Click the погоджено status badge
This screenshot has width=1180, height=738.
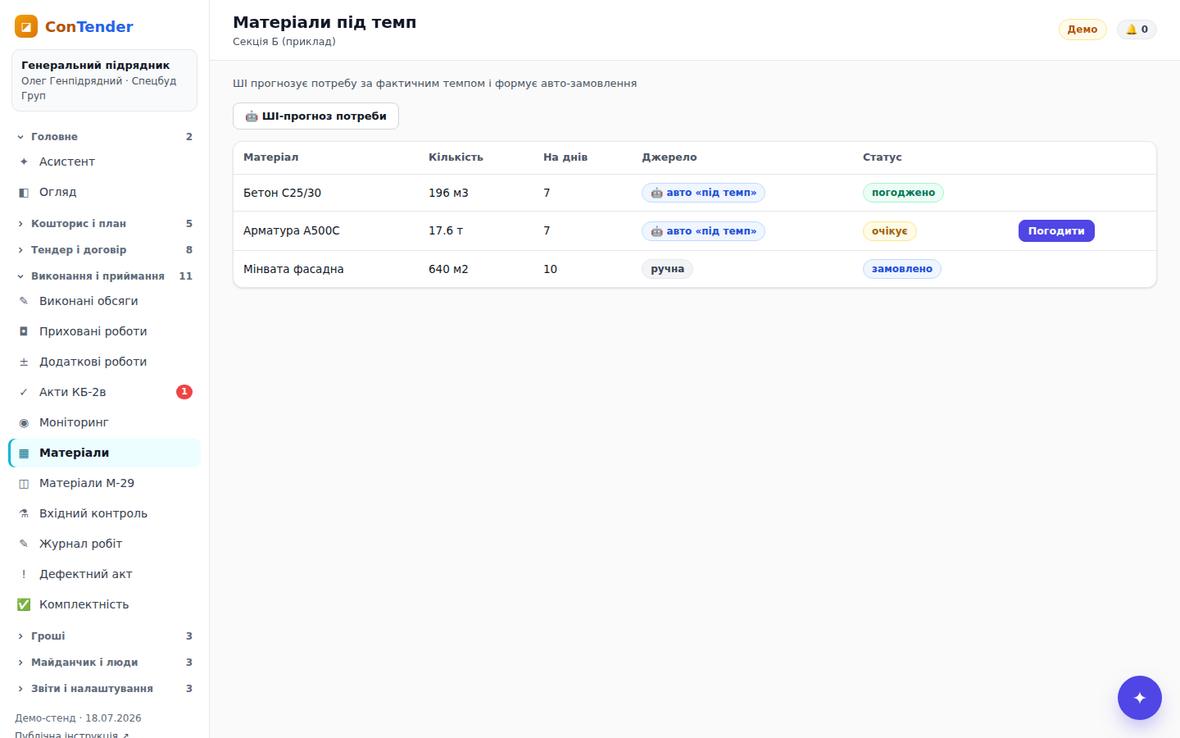[x=903, y=193]
